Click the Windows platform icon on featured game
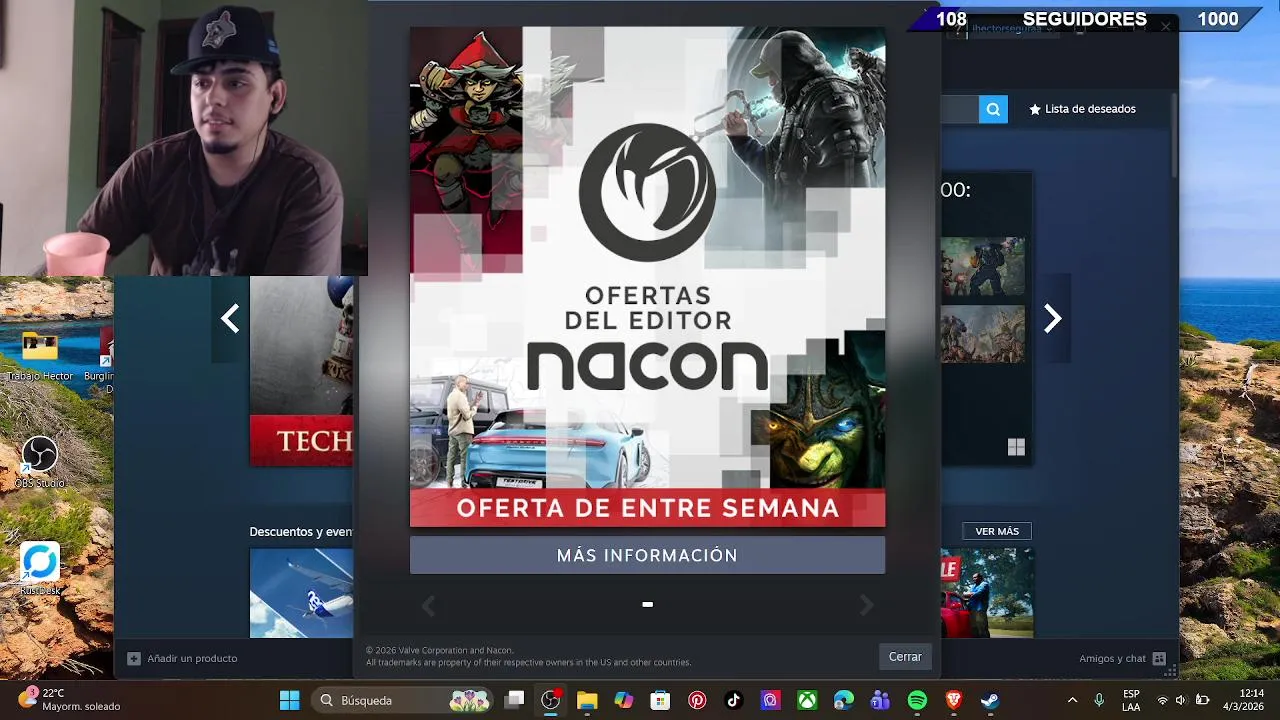 (1016, 447)
